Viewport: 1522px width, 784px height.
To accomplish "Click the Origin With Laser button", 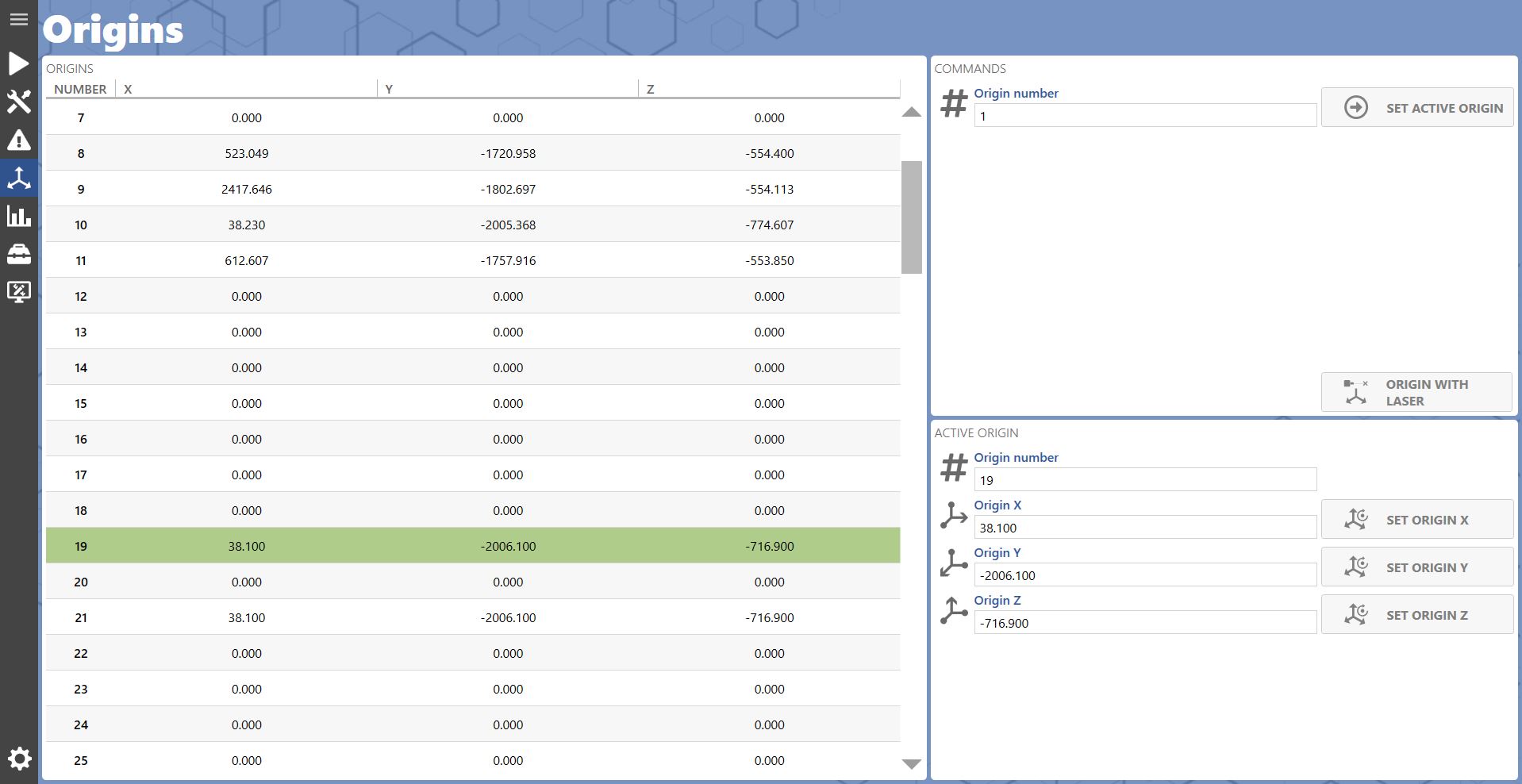I will [1416, 392].
